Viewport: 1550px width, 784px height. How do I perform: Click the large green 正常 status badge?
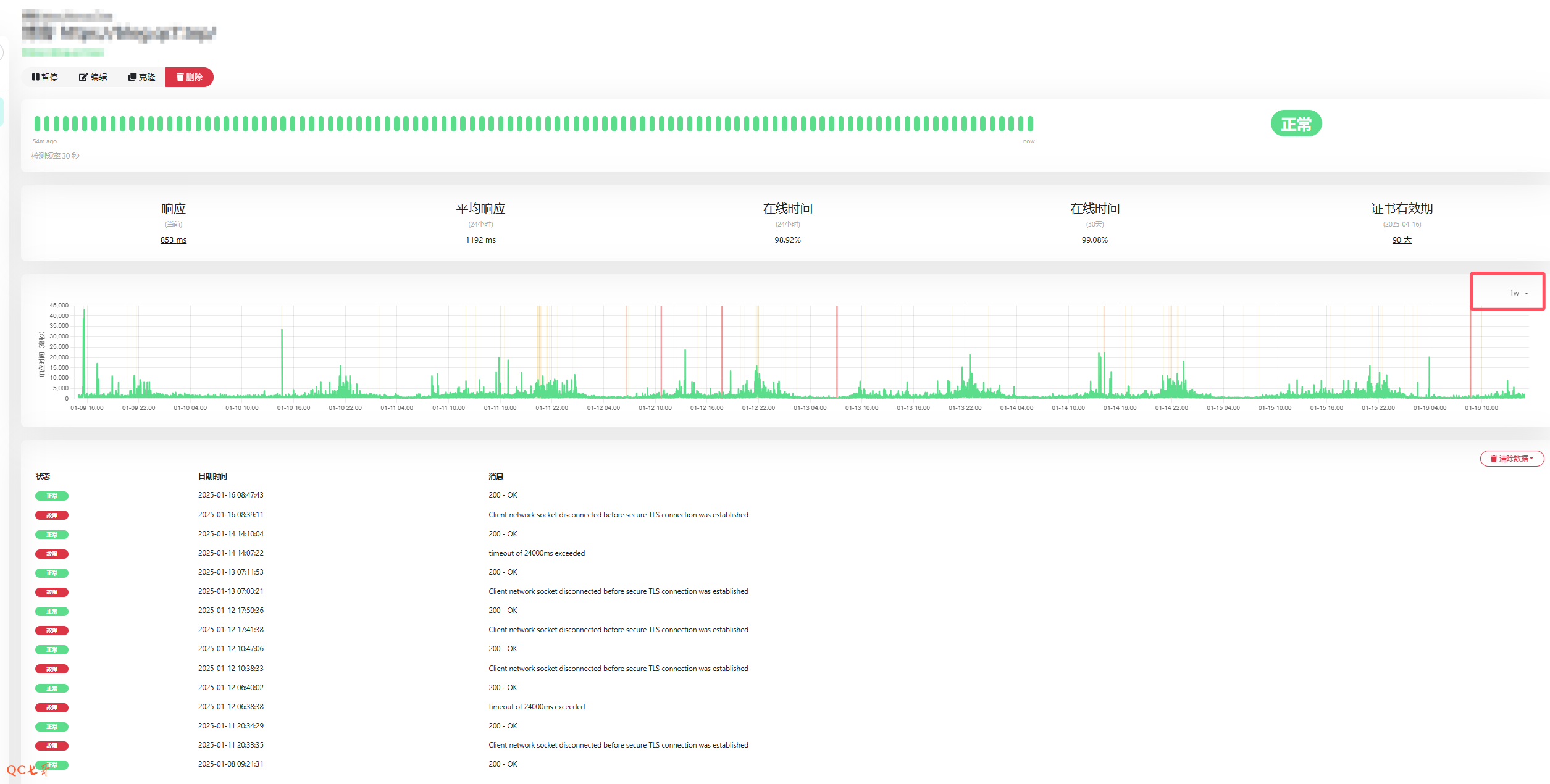tap(1296, 124)
